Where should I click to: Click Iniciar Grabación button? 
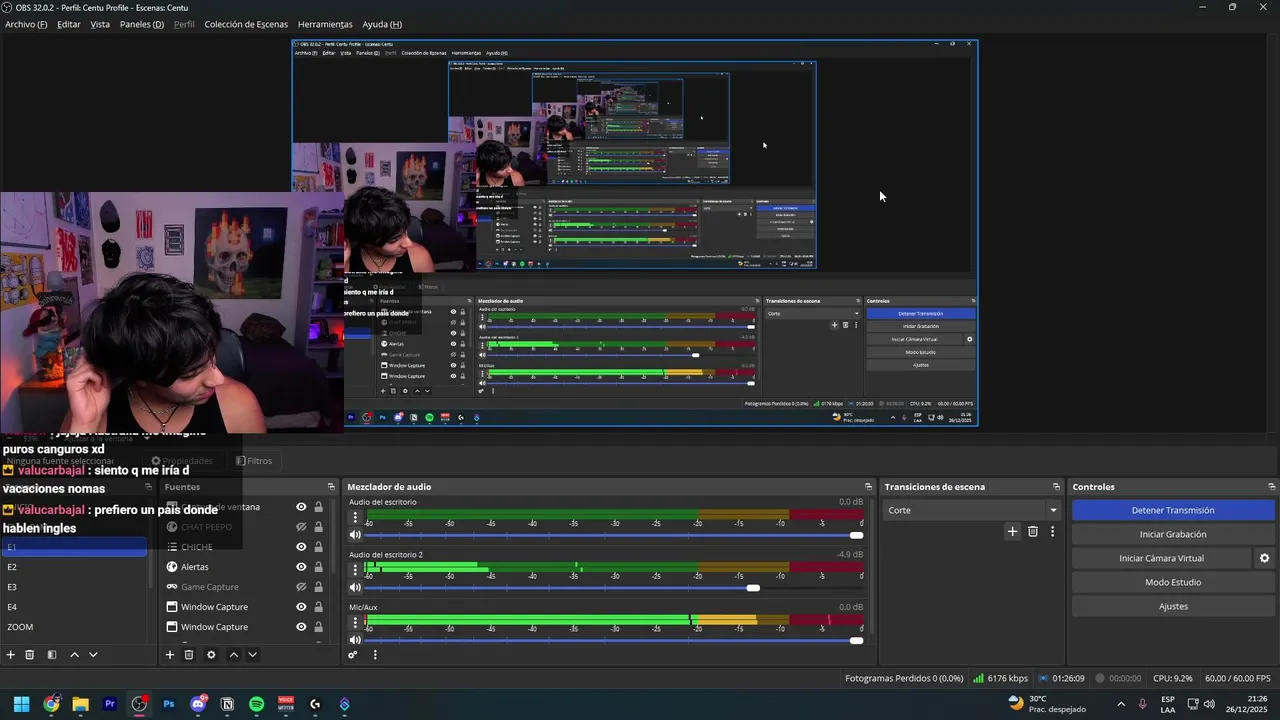click(1173, 534)
